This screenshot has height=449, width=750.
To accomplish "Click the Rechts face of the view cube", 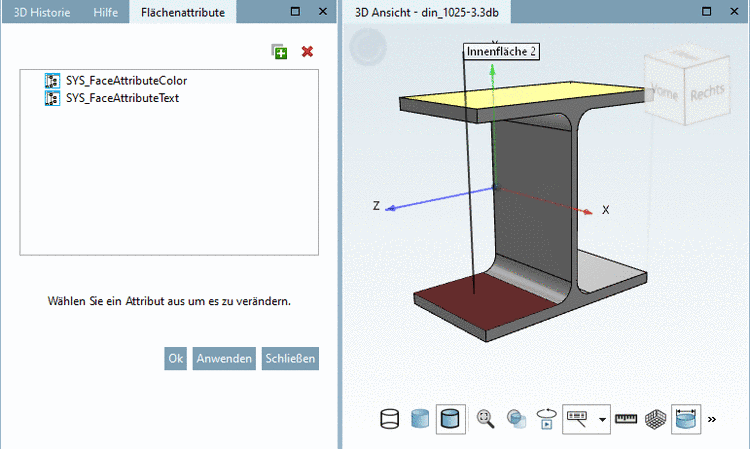I will pyautogui.click(x=708, y=92).
